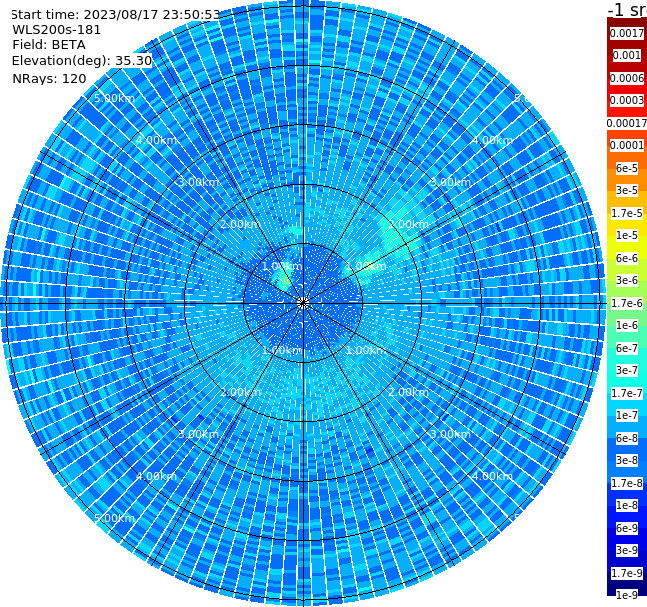This screenshot has height=607, width=647.
Task: Click the 6e-8 colorbar tick
Action: coord(627,438)
